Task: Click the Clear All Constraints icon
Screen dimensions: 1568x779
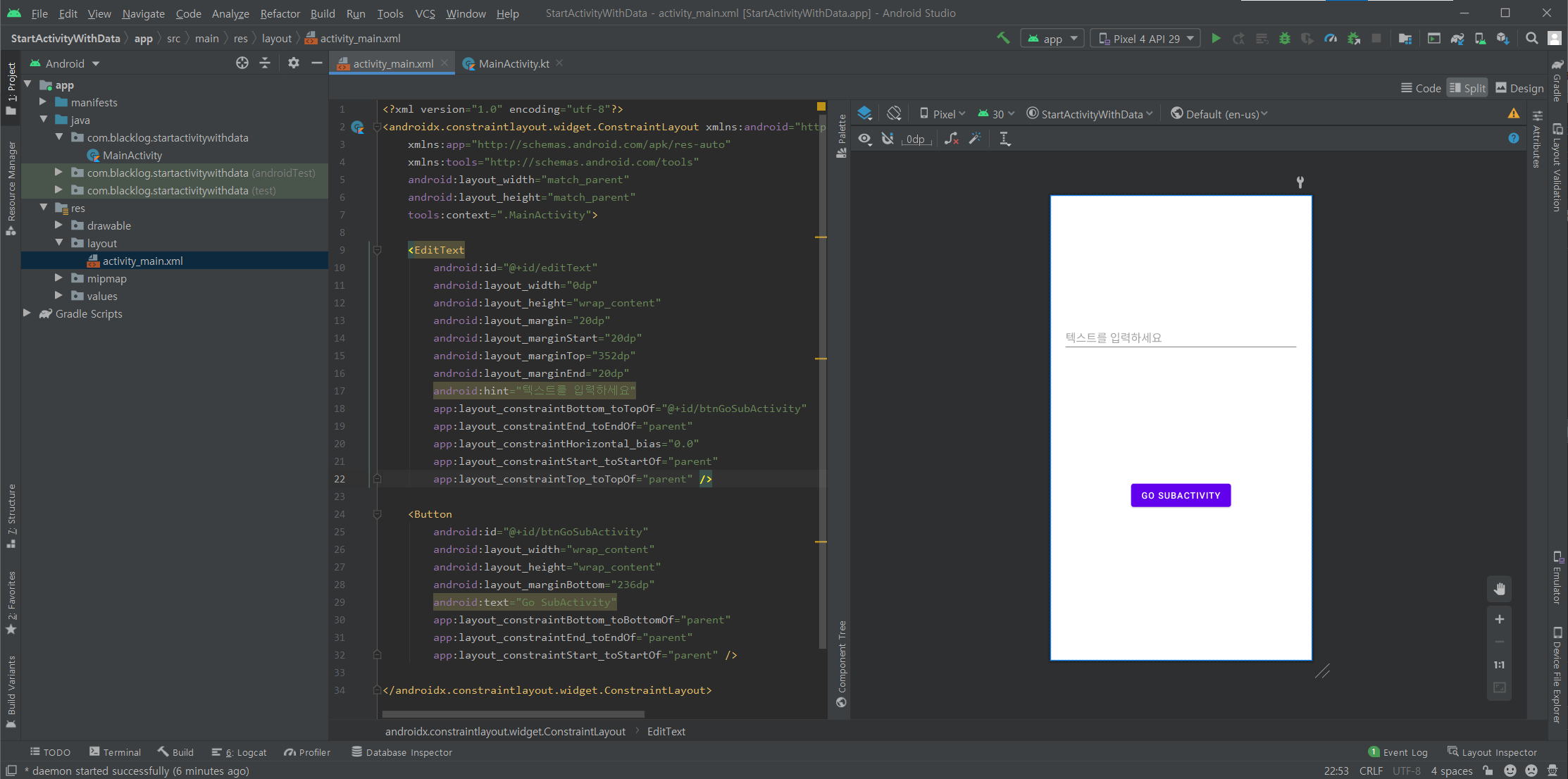Action: (x=952, y=139)
